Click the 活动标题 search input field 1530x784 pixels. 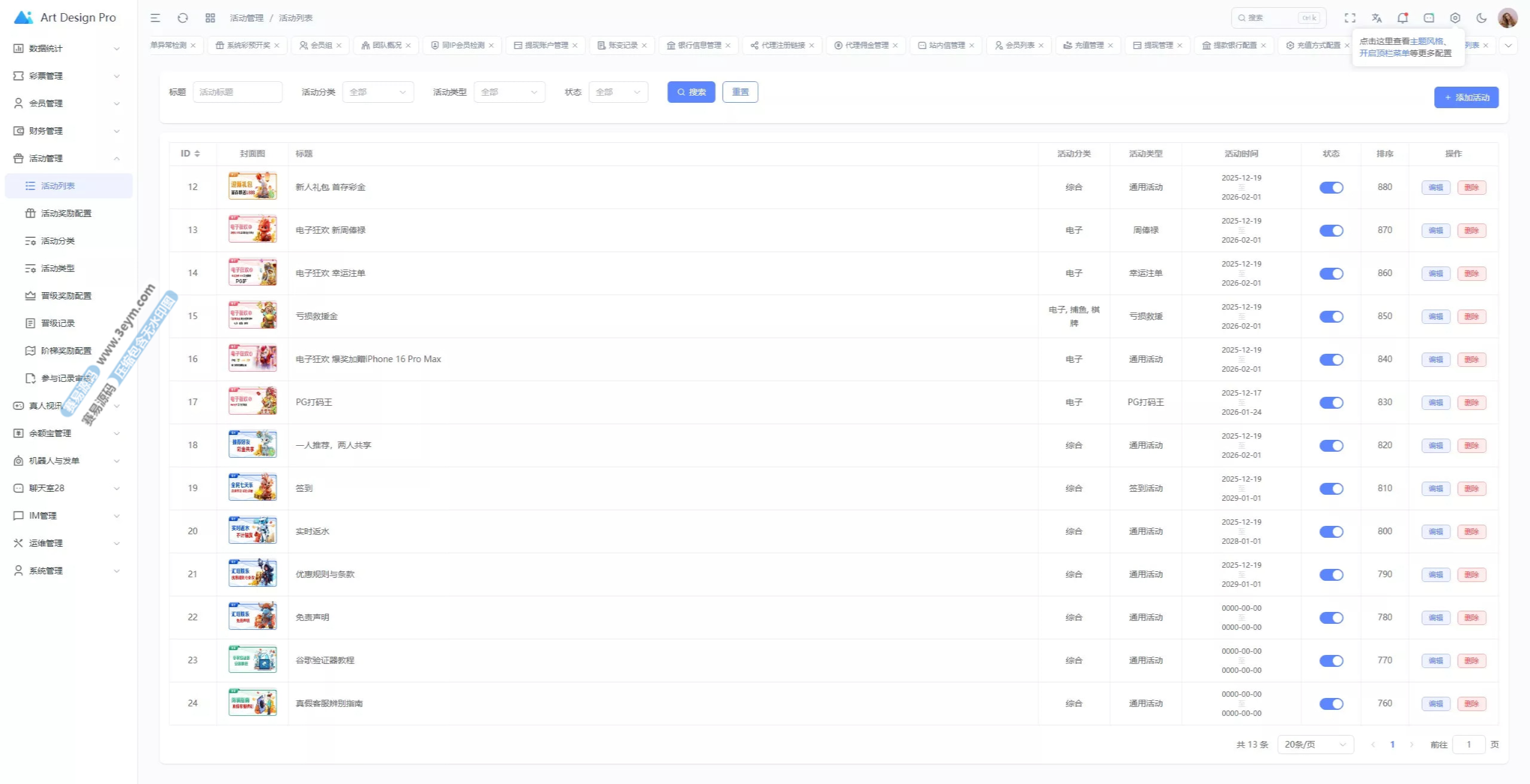coord(237,92)
